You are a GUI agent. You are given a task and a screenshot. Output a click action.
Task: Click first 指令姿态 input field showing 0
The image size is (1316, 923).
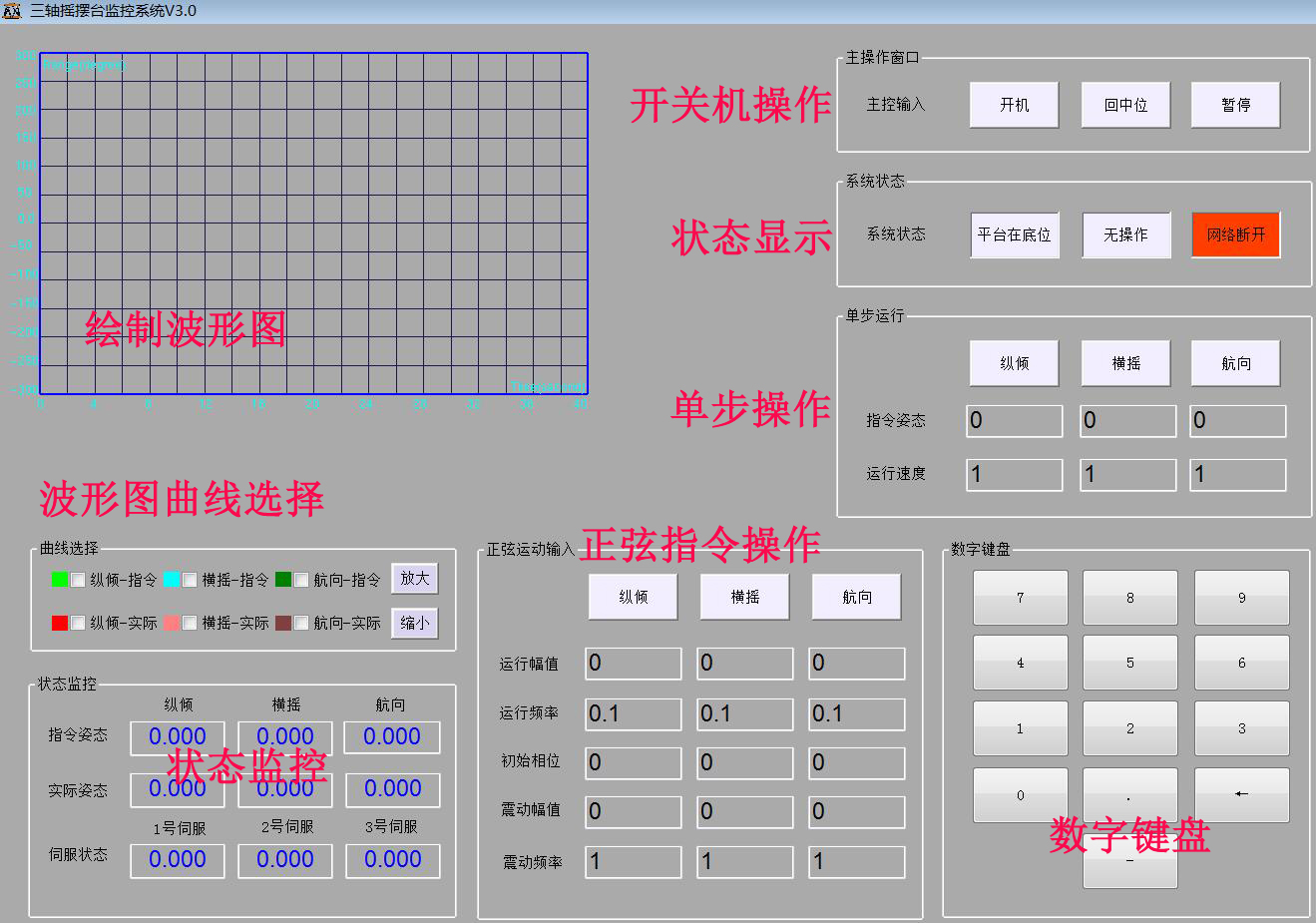point(1014,420)
